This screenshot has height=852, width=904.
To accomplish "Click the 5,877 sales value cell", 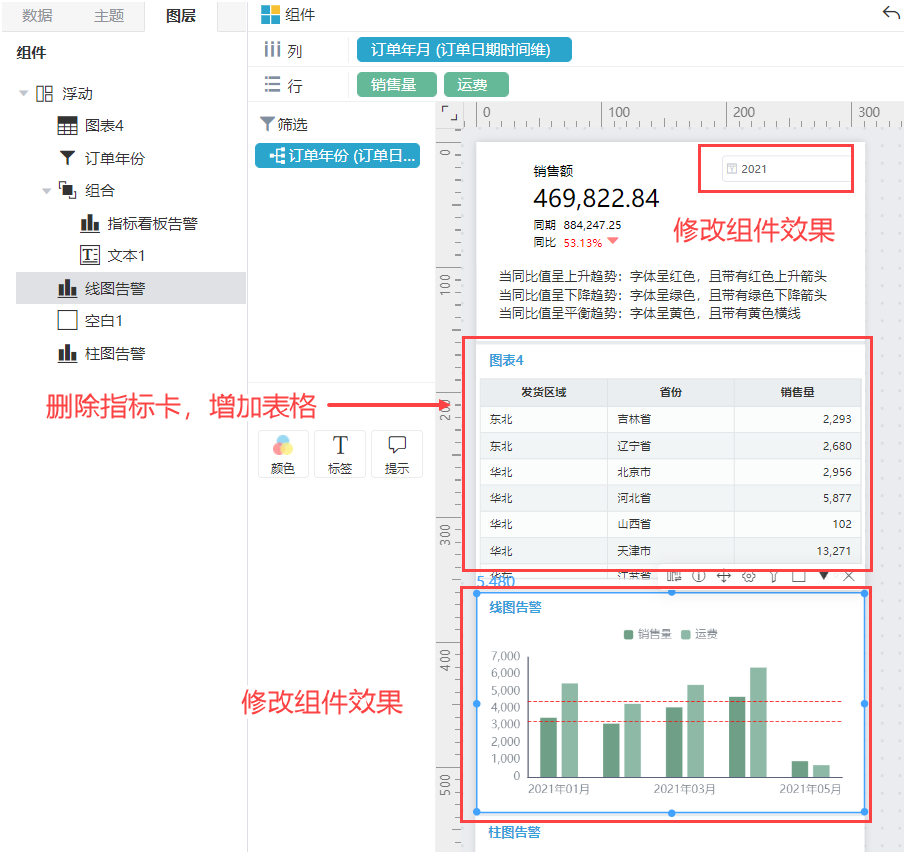I will coord(797,498).
